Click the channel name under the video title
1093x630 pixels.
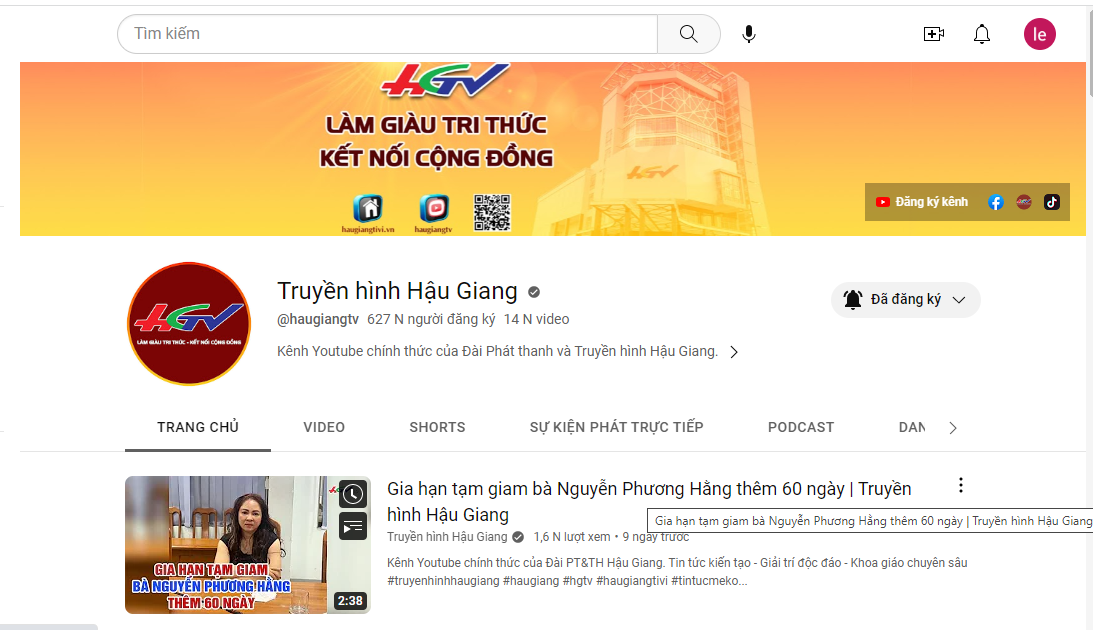(x=447, y=537)
